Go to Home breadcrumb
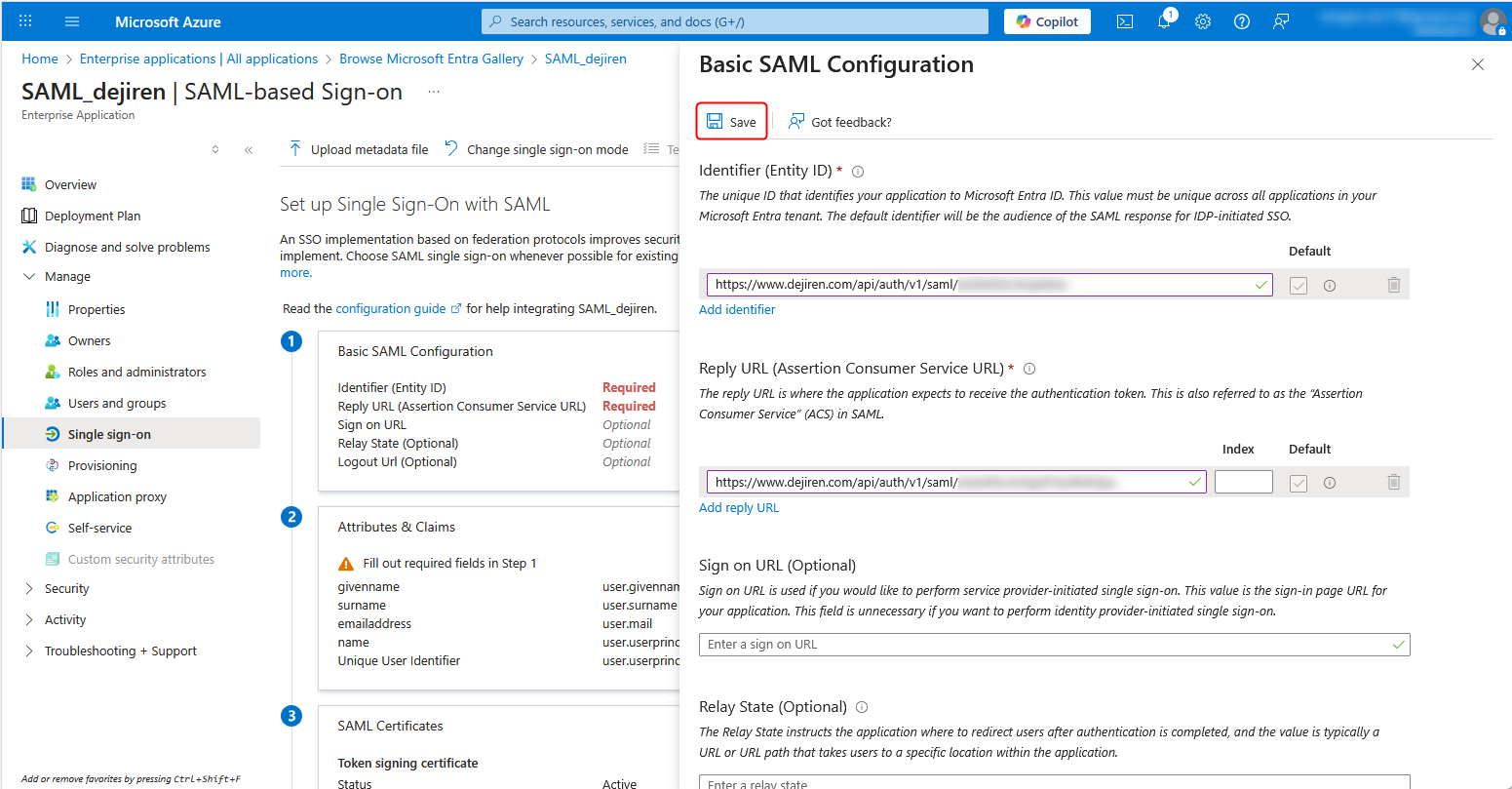Image resolution: width=1512 pixels, height=789 pixels. pos(40,59)
